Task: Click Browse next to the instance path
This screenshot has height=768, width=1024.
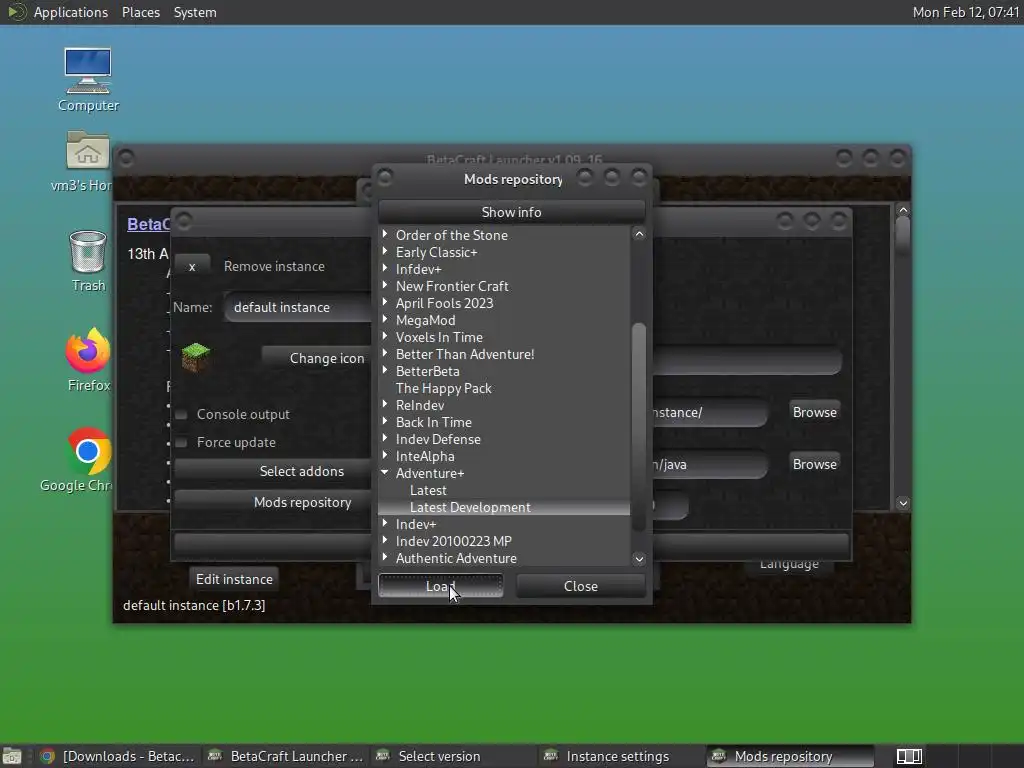Action: (x=814, y=412)
